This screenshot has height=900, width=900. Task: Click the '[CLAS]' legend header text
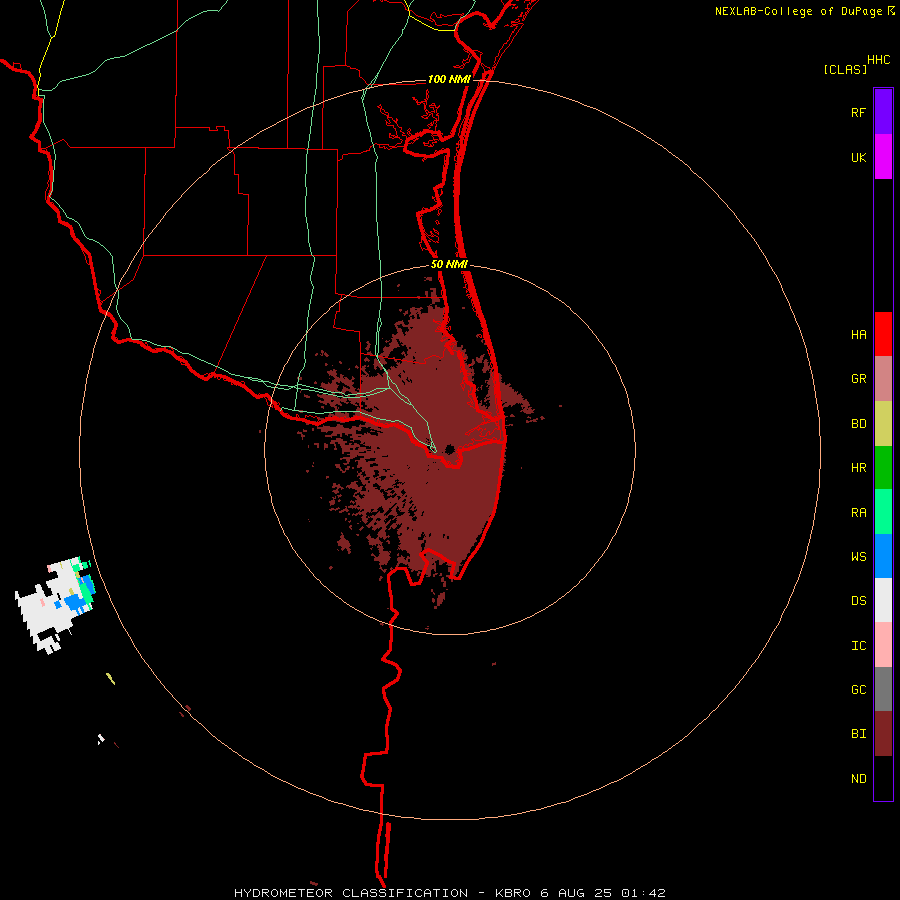(845, 69)
